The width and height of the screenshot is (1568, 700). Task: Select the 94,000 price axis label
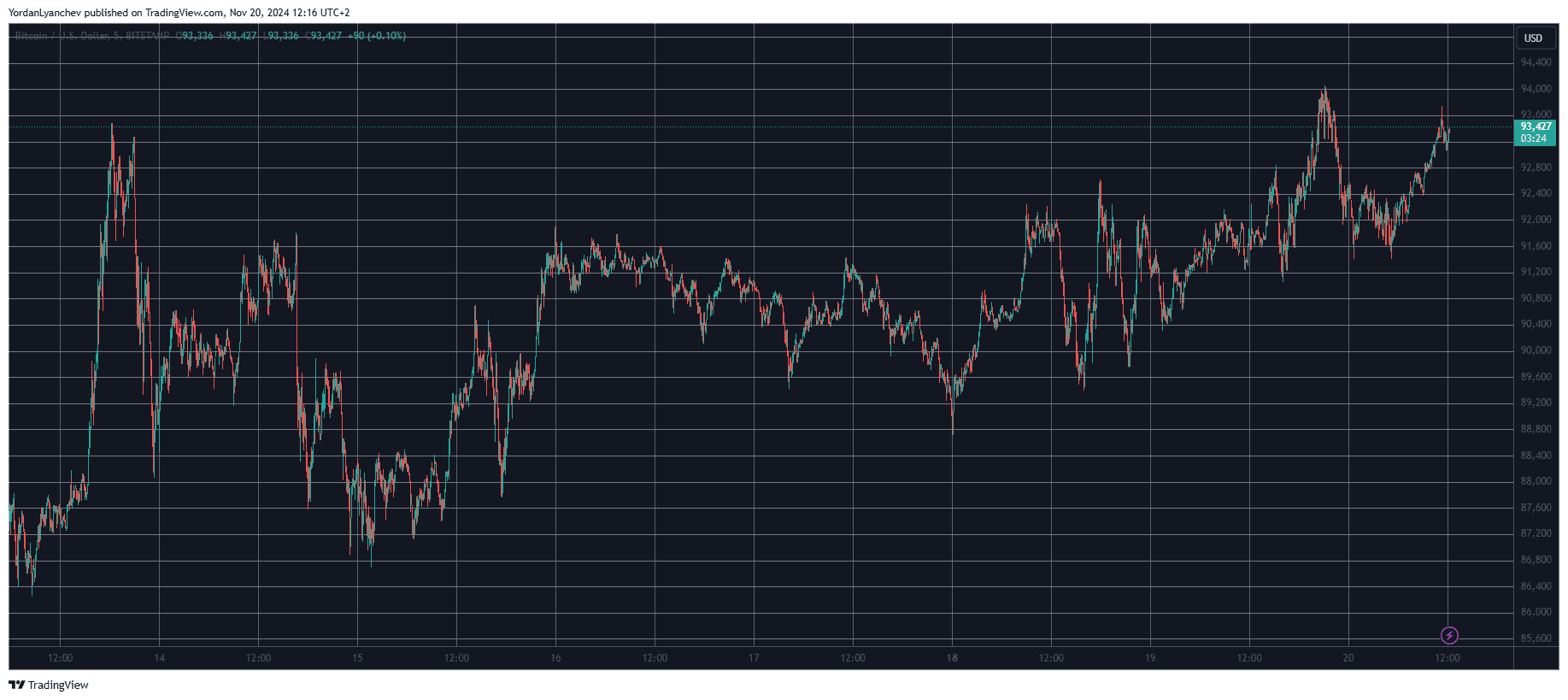(x=1536, y=89)
